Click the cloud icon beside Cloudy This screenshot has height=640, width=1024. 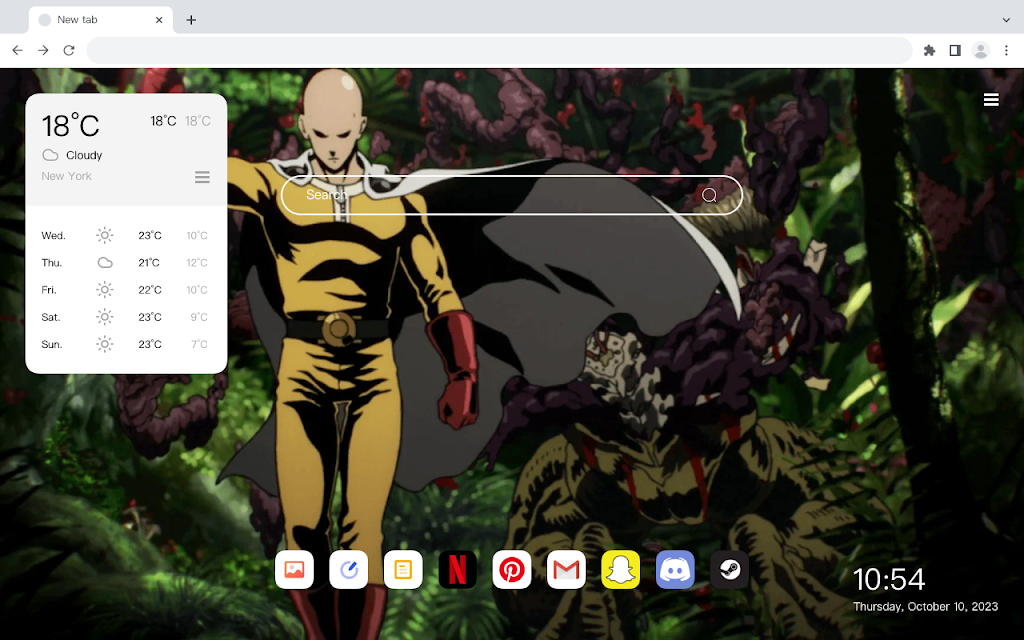[50, 155]
